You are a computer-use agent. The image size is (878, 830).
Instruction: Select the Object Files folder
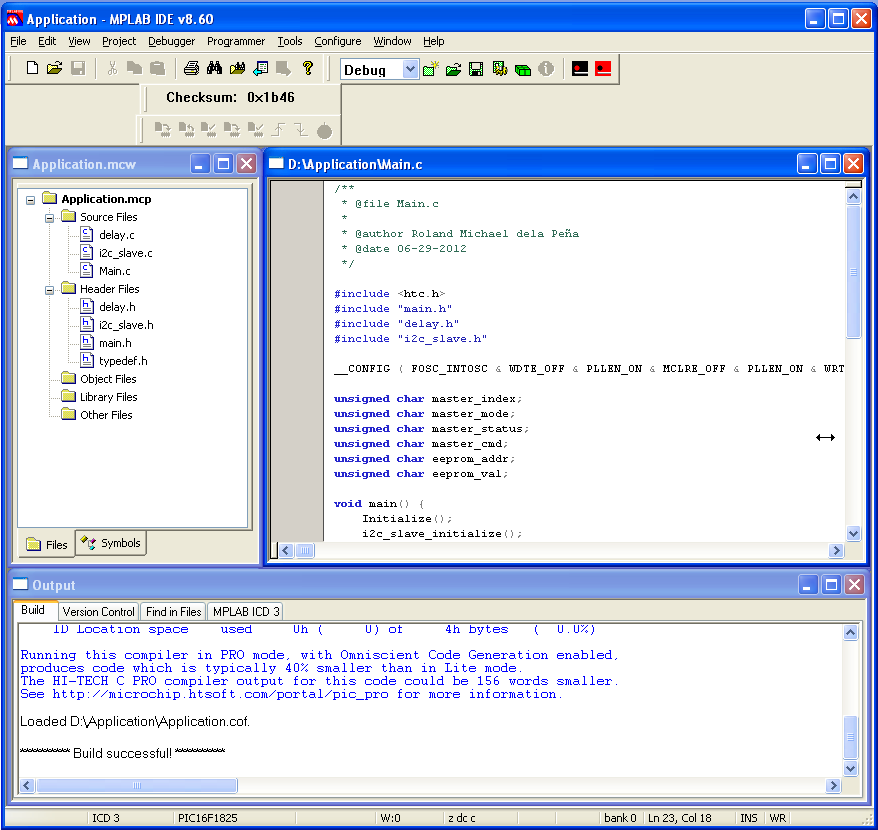[108, 379]
